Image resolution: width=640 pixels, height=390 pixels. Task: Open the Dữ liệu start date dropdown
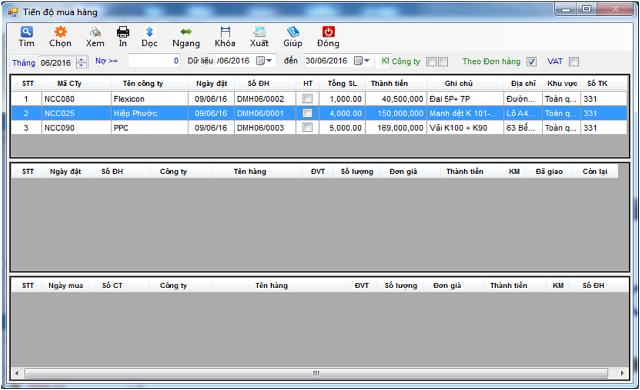point(264,61)
